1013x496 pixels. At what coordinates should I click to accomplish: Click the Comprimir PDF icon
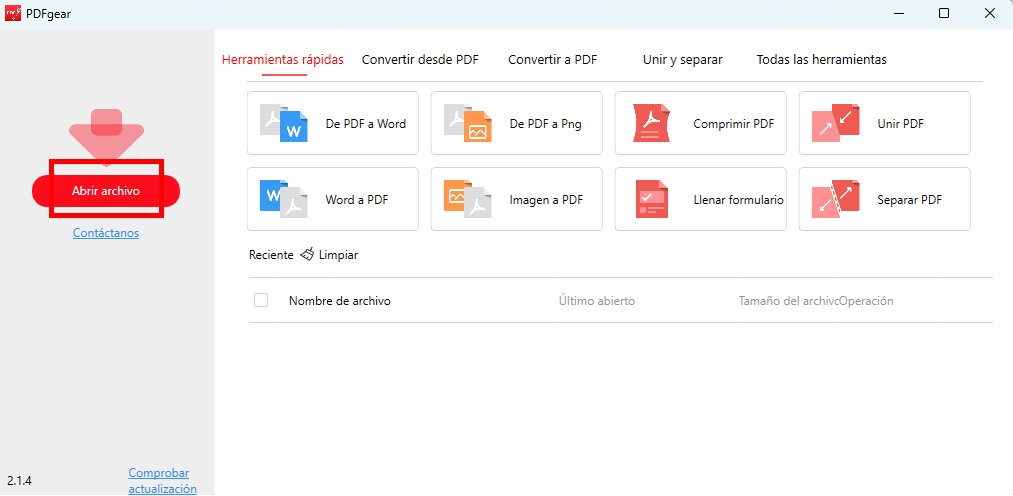[651, 123]
